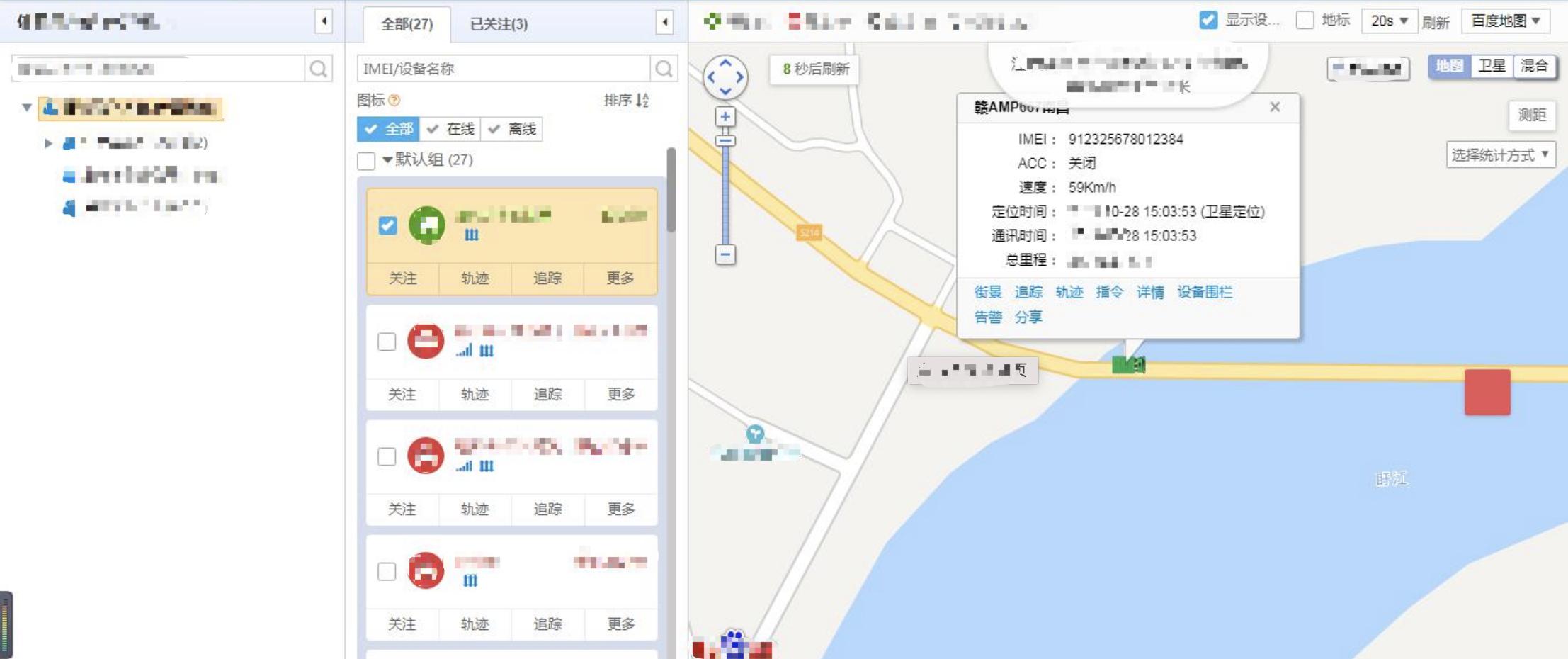The image size is (1568, 659).
Task: Click the magnifier icon in IMEI search box
Action: [664, 68]
